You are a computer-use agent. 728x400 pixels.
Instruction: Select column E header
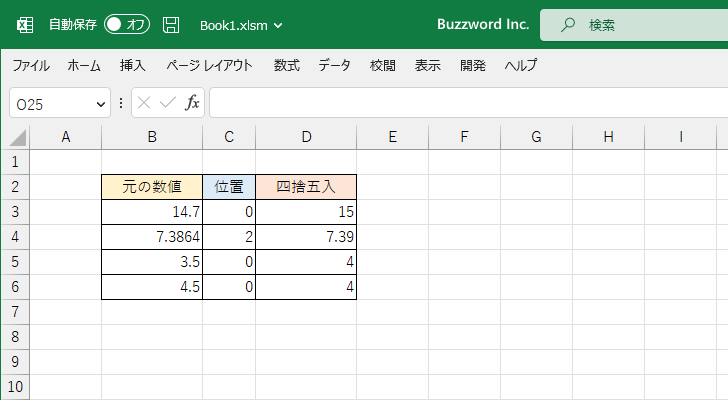click(x=392, y=137)
